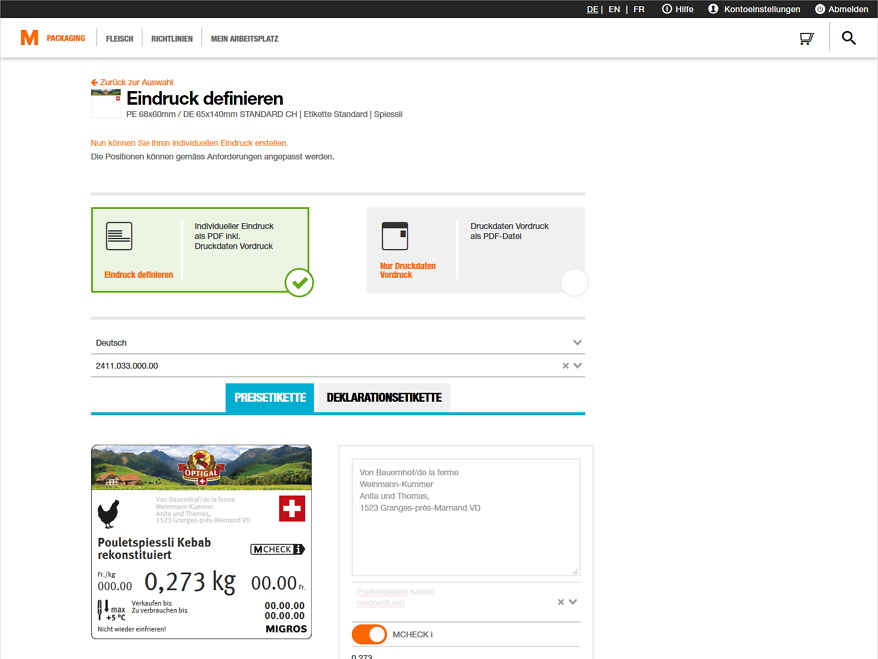878x659 pixels.
Task: Click the 'Druckdaten Vordruck als PDF-Datei' description
Action: pyautogui.click(x=509, y=231)
